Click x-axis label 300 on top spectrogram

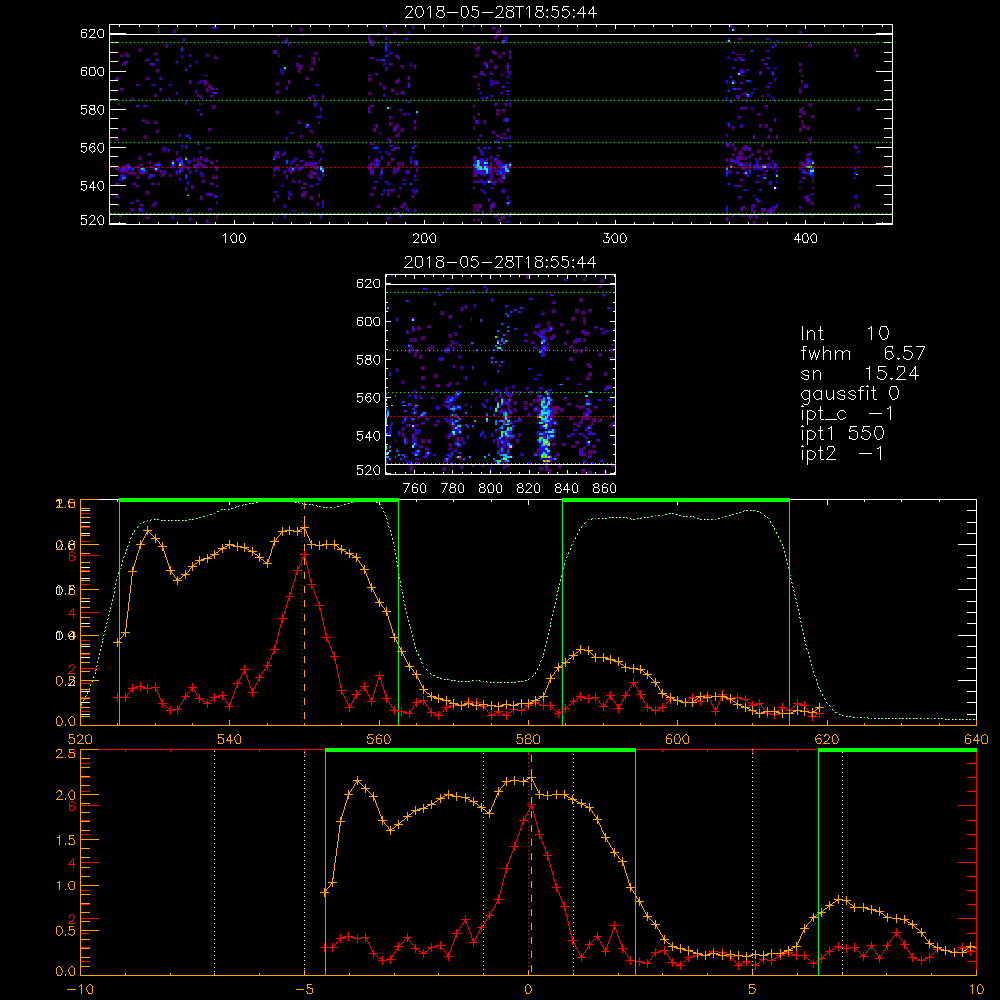pyautogui.click(x=615, y=239)
